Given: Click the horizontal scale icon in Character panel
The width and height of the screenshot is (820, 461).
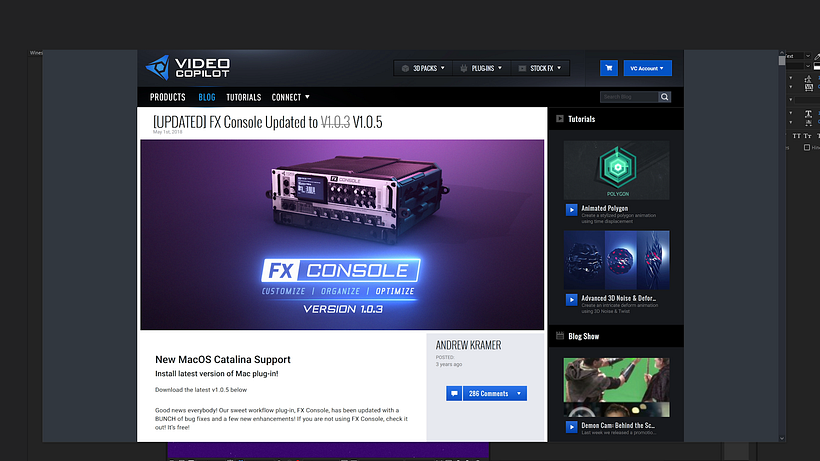Looking at the screenshot, I should (808, 122).
